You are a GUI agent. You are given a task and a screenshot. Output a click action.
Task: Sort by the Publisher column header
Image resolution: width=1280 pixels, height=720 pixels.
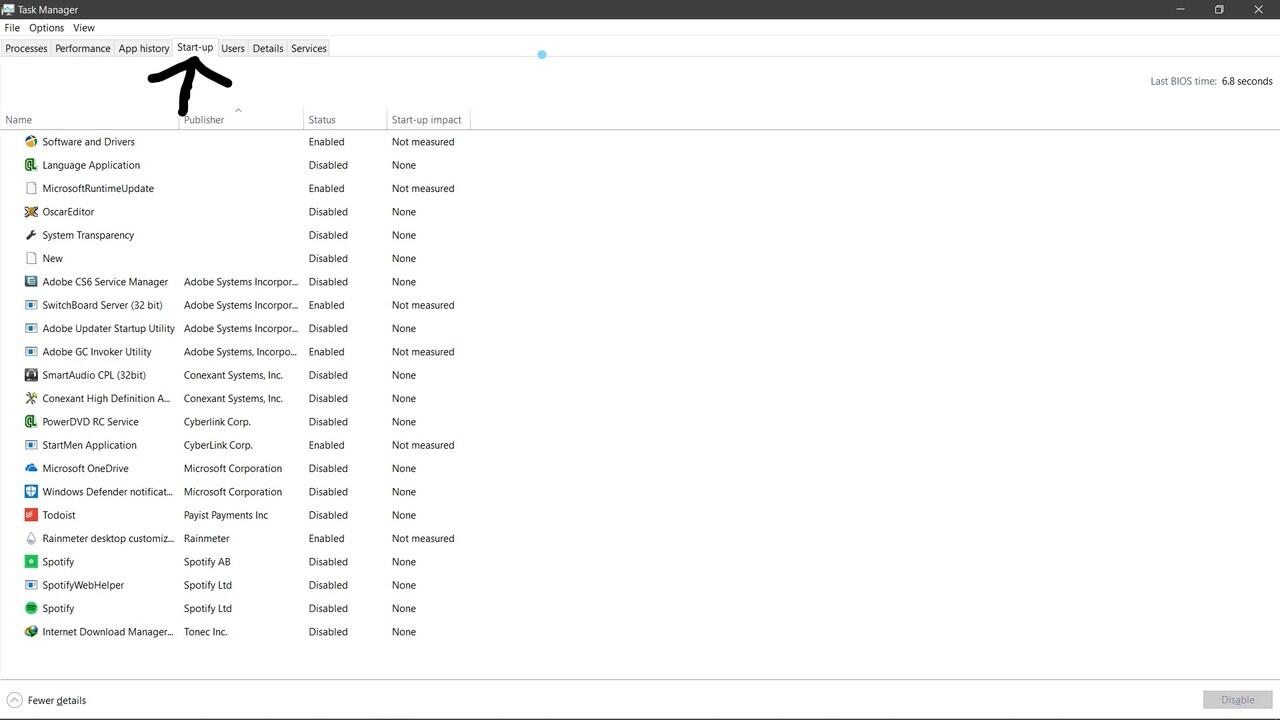click(x=204, y=120)
